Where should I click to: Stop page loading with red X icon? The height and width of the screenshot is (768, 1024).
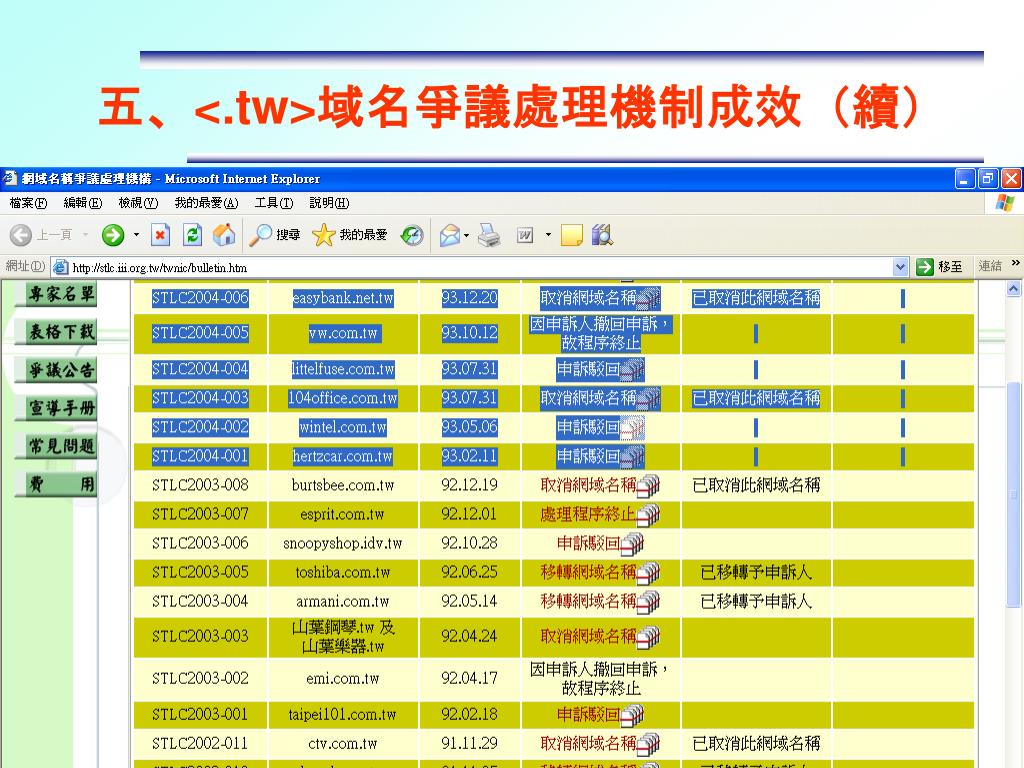(x=160, y=235)
